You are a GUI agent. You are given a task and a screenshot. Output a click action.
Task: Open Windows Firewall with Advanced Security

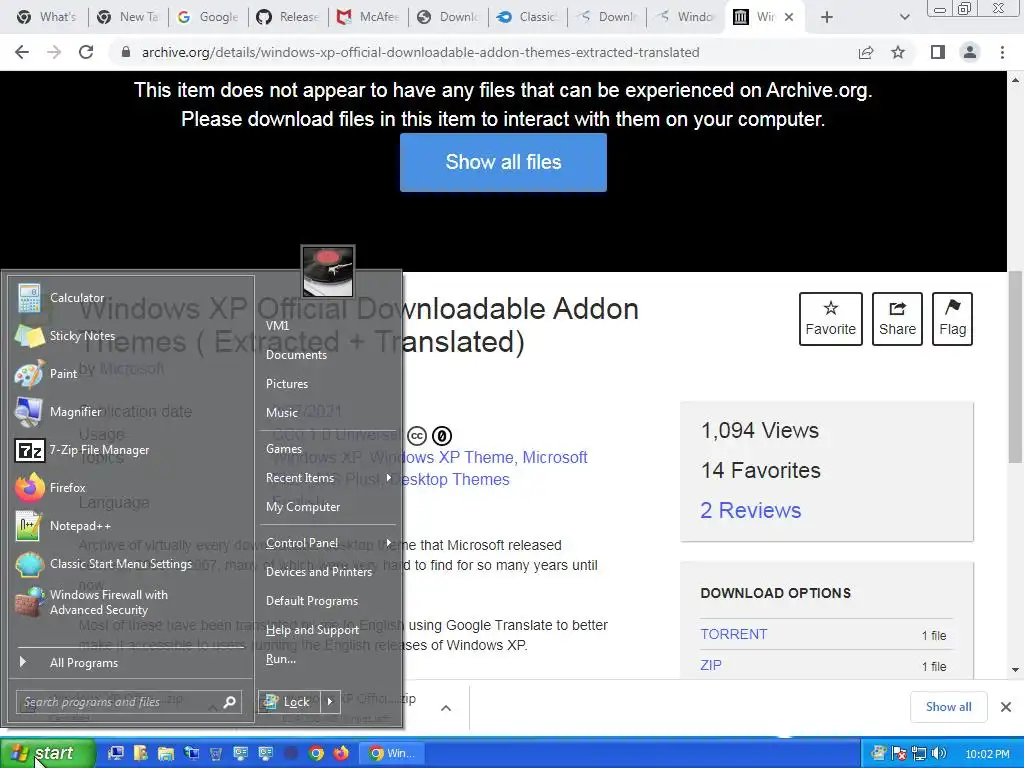131,602
